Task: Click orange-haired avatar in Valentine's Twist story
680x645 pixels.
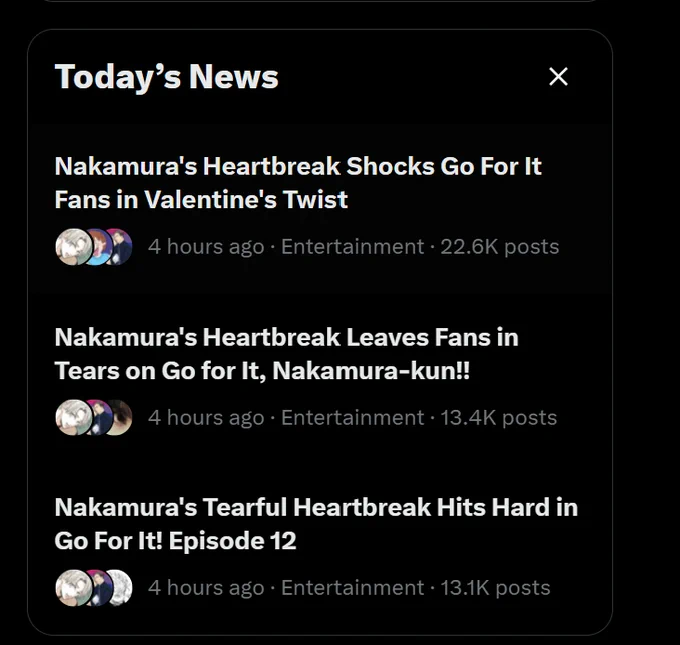Action: (99, 247)
